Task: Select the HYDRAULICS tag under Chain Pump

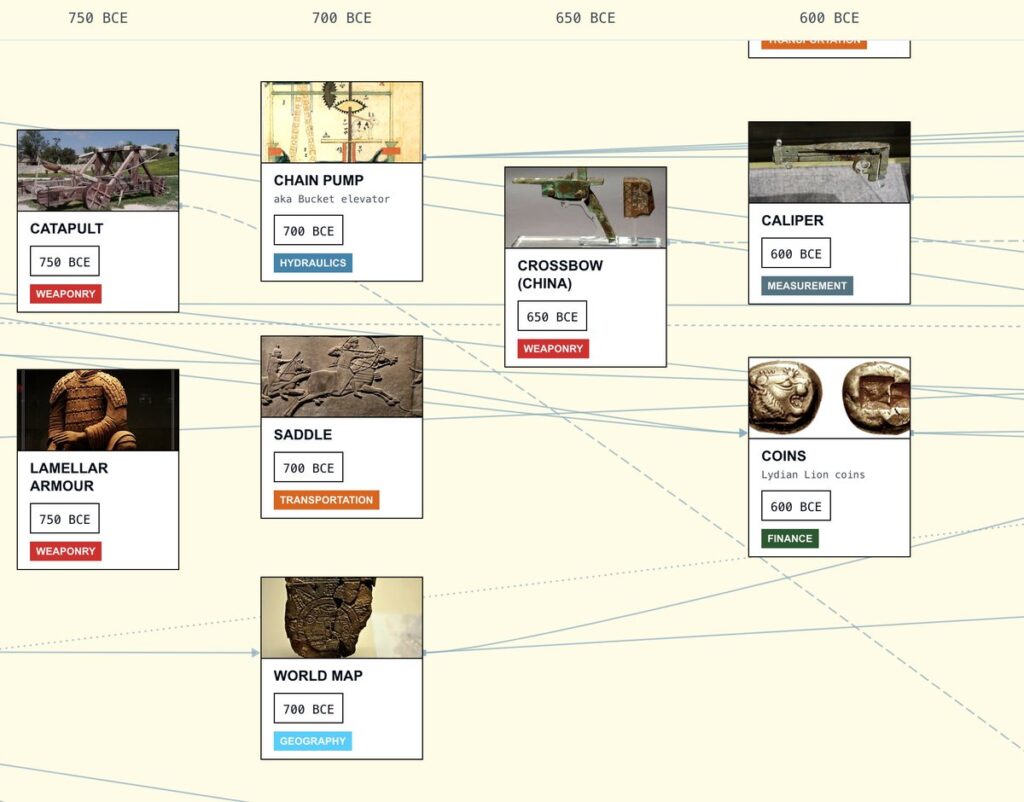Action: pyautogui.click(x=311, y=262)
